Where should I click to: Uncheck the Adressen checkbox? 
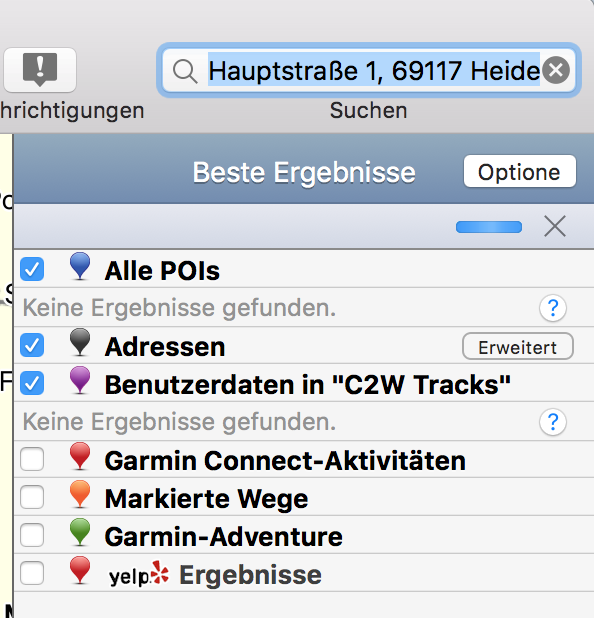[x=32, y=345]
